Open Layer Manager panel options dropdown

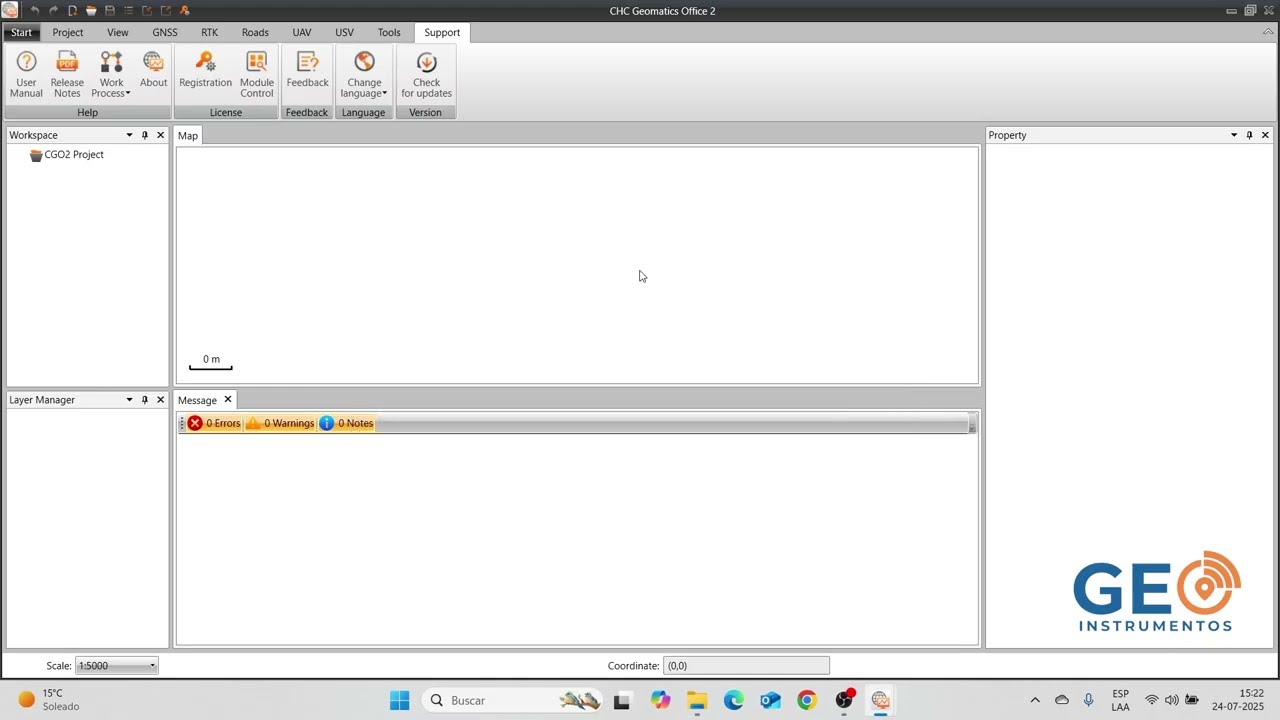pos(129,400)
